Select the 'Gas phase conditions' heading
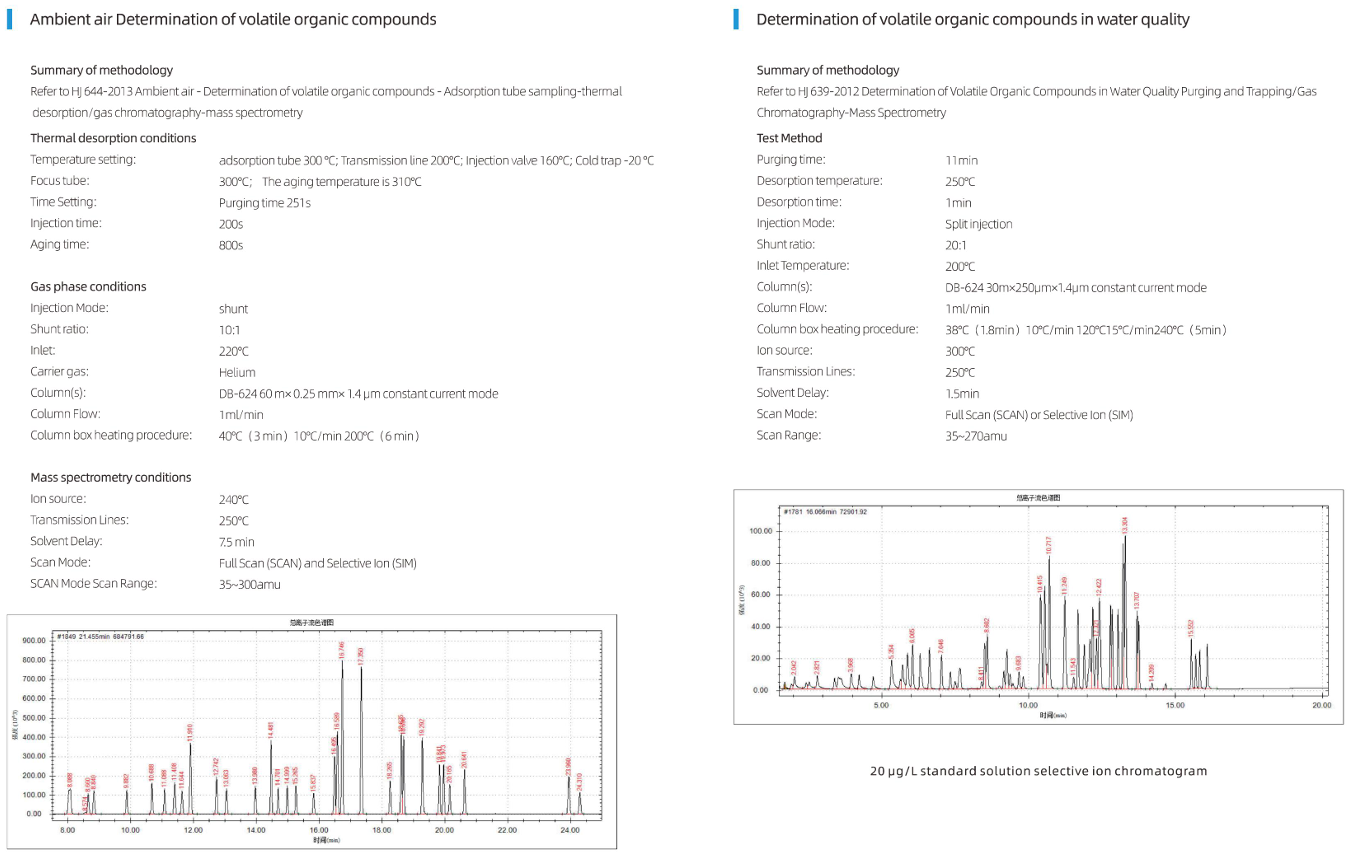1350x854 pixels. [x=88, y=287]
